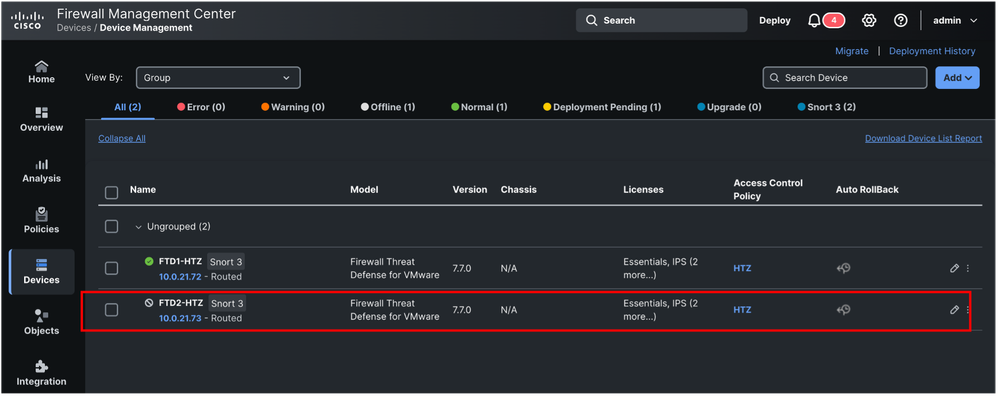The image size is (998, 397).
Task: Click the FTD1-HTZ device name
Action: (180, 261)
